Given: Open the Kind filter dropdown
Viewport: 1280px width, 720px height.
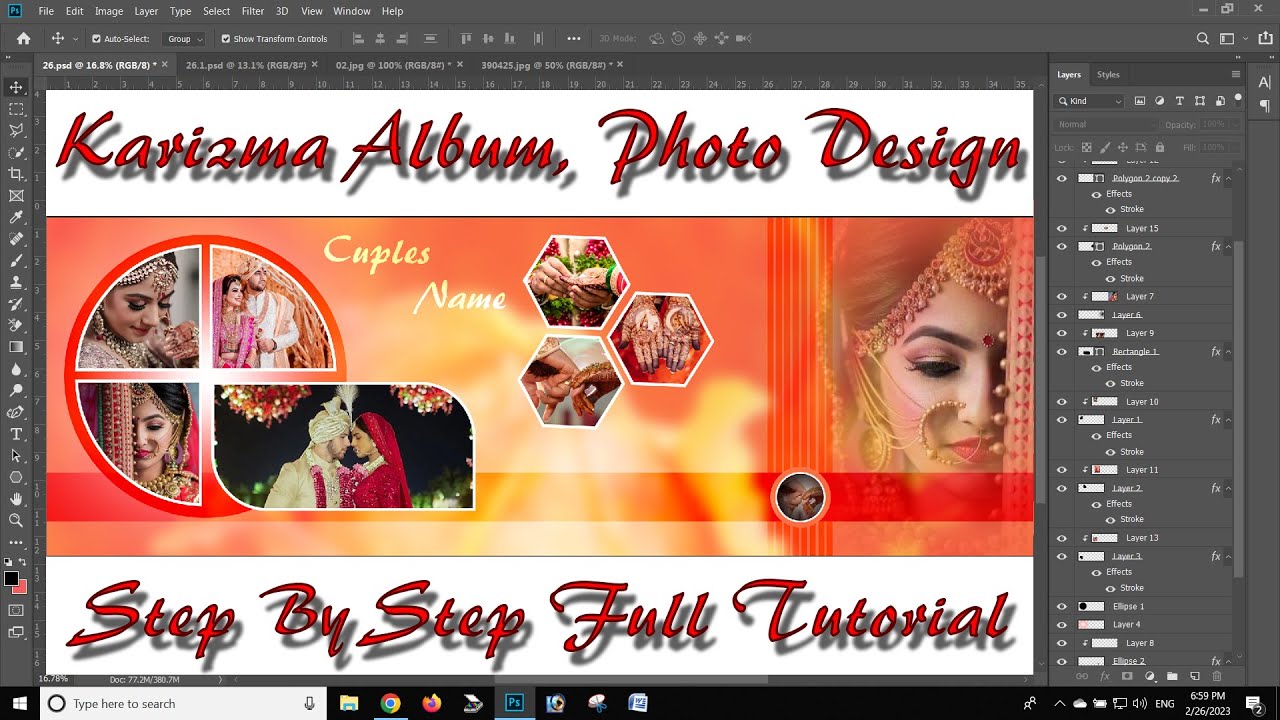Looking at the screenshot, I should click(1090, 101).
